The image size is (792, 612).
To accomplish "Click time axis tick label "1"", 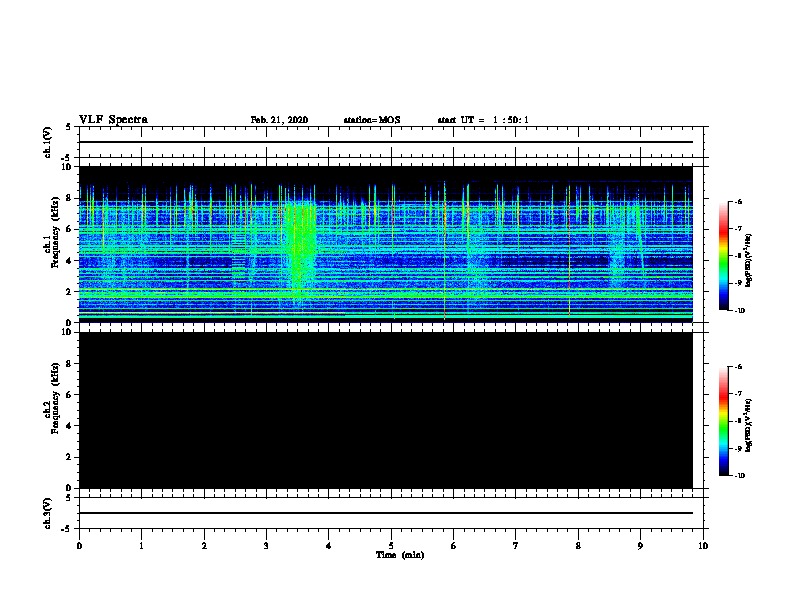I will 141,546.
